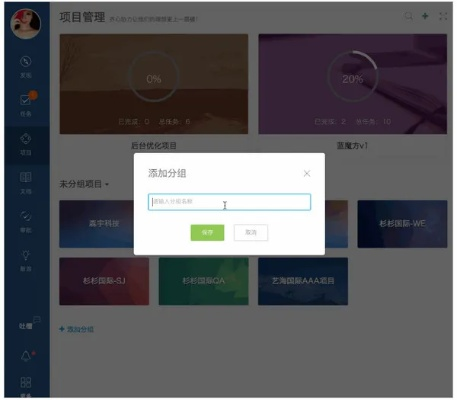This screenshot has width=457, height=400.
Task: Open the lightbulb icon in sidebar
Action: pos(26,255)
